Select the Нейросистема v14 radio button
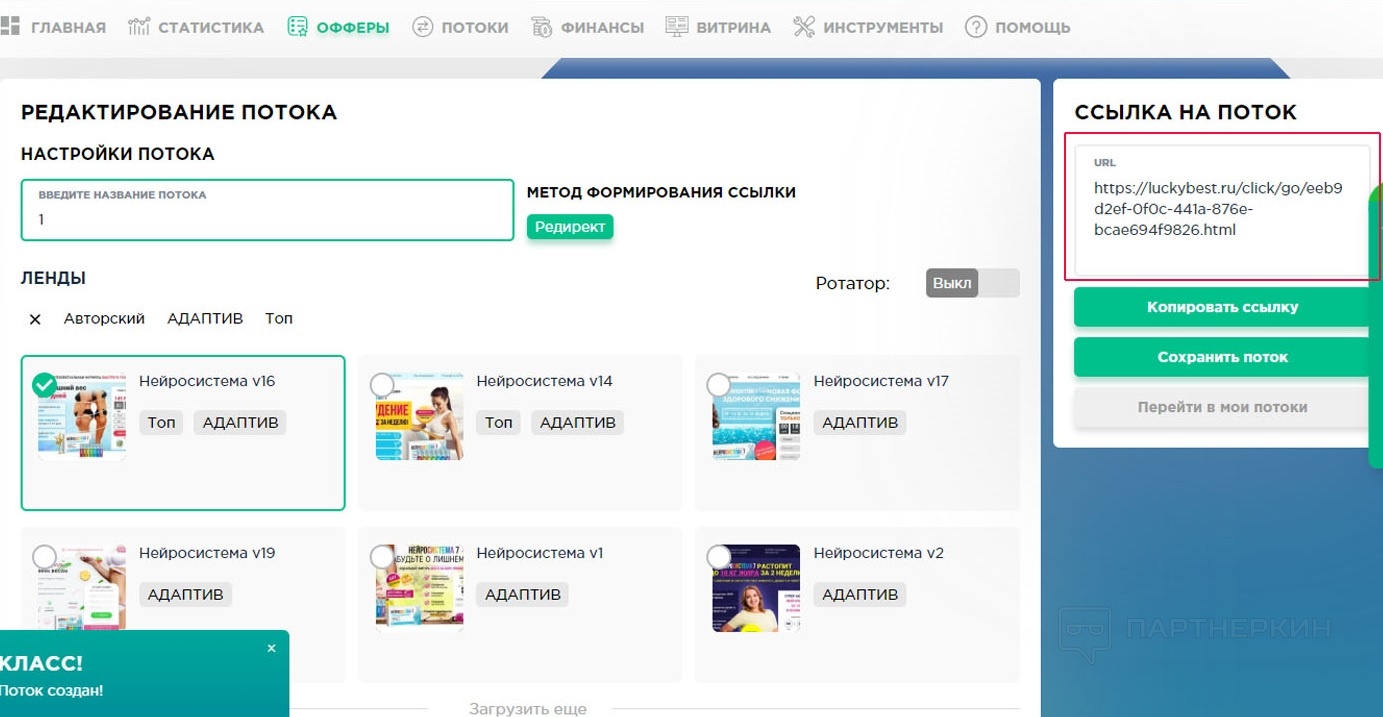Viewport: 1383px width, 717px height. pos(381,384)
